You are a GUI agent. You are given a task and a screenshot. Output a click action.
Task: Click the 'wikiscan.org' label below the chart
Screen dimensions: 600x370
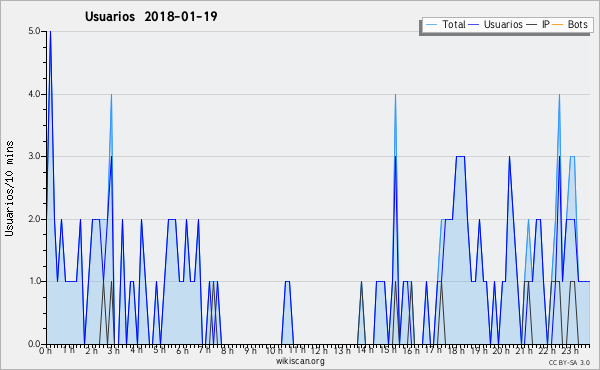point(300,361)
